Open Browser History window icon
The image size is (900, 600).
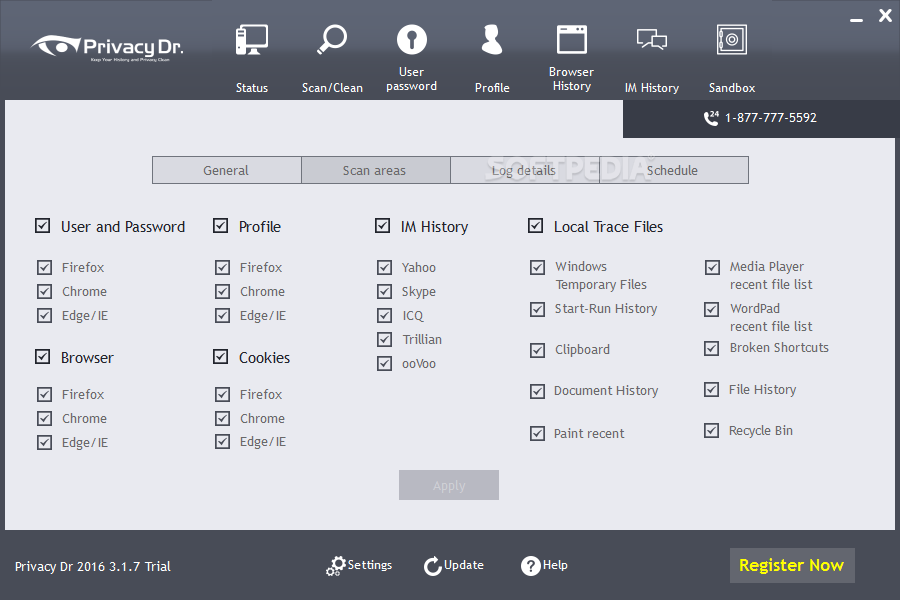click(x=572, y=40)
